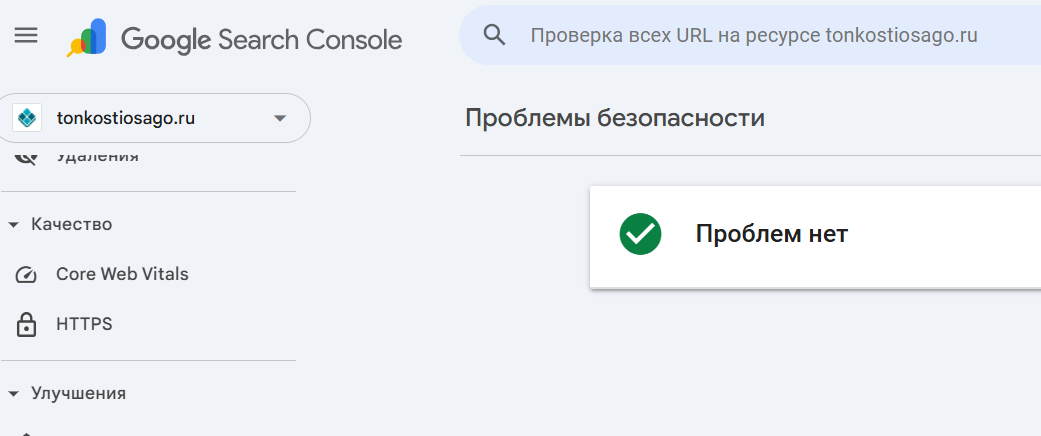Click the Google Search Console logo icon
Viewport: 1041px width, 436px height.
click(x=86, y=38)
